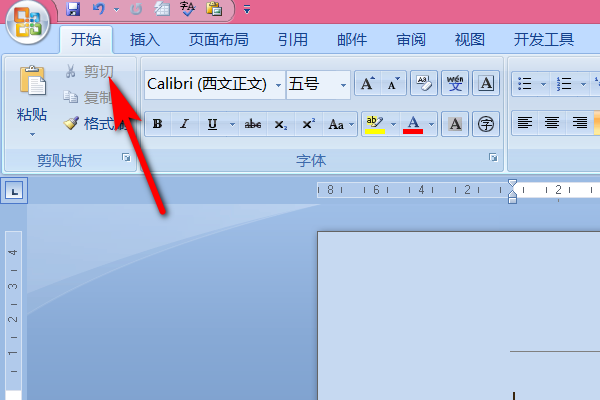
Task: Toggle bold formatting
Action: tap(158, 124)
